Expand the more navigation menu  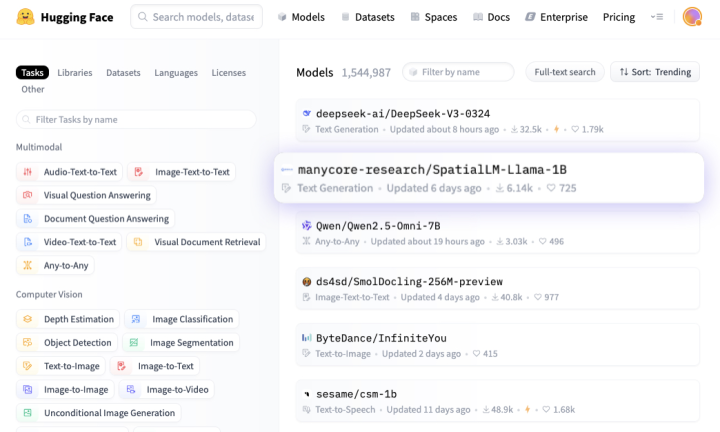[657, 17]
